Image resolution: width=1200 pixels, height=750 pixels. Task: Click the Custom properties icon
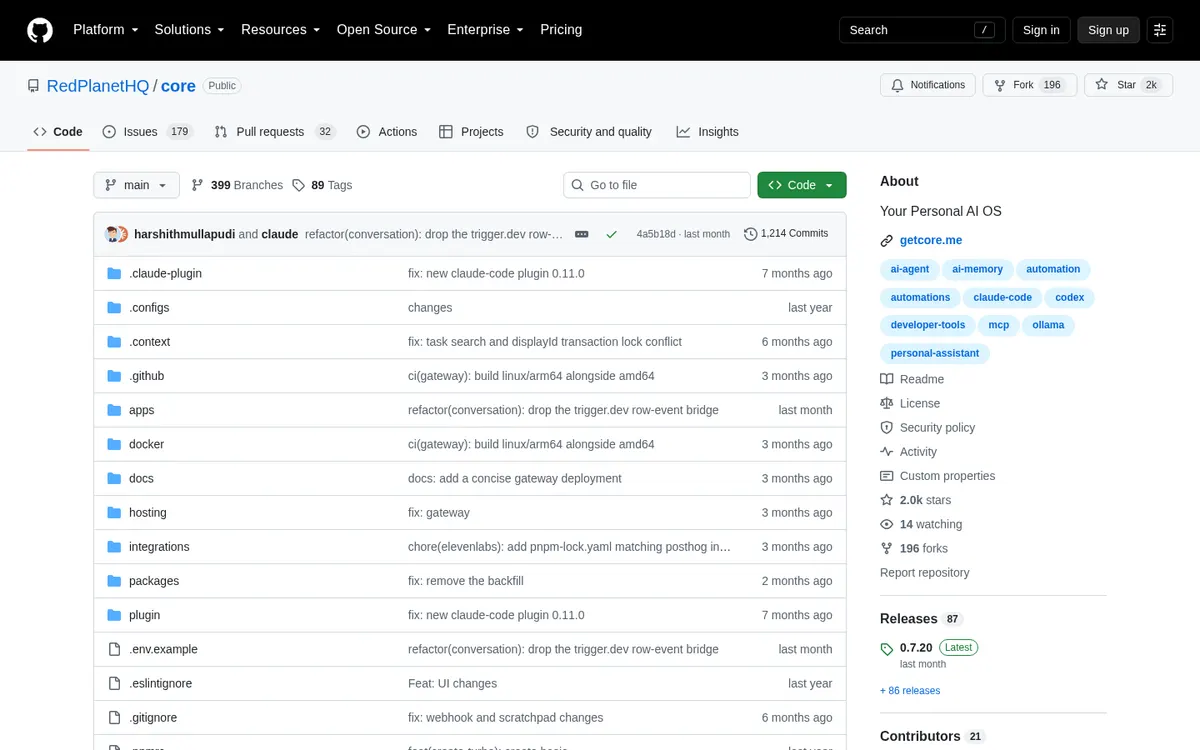click(x=886, y=476)
